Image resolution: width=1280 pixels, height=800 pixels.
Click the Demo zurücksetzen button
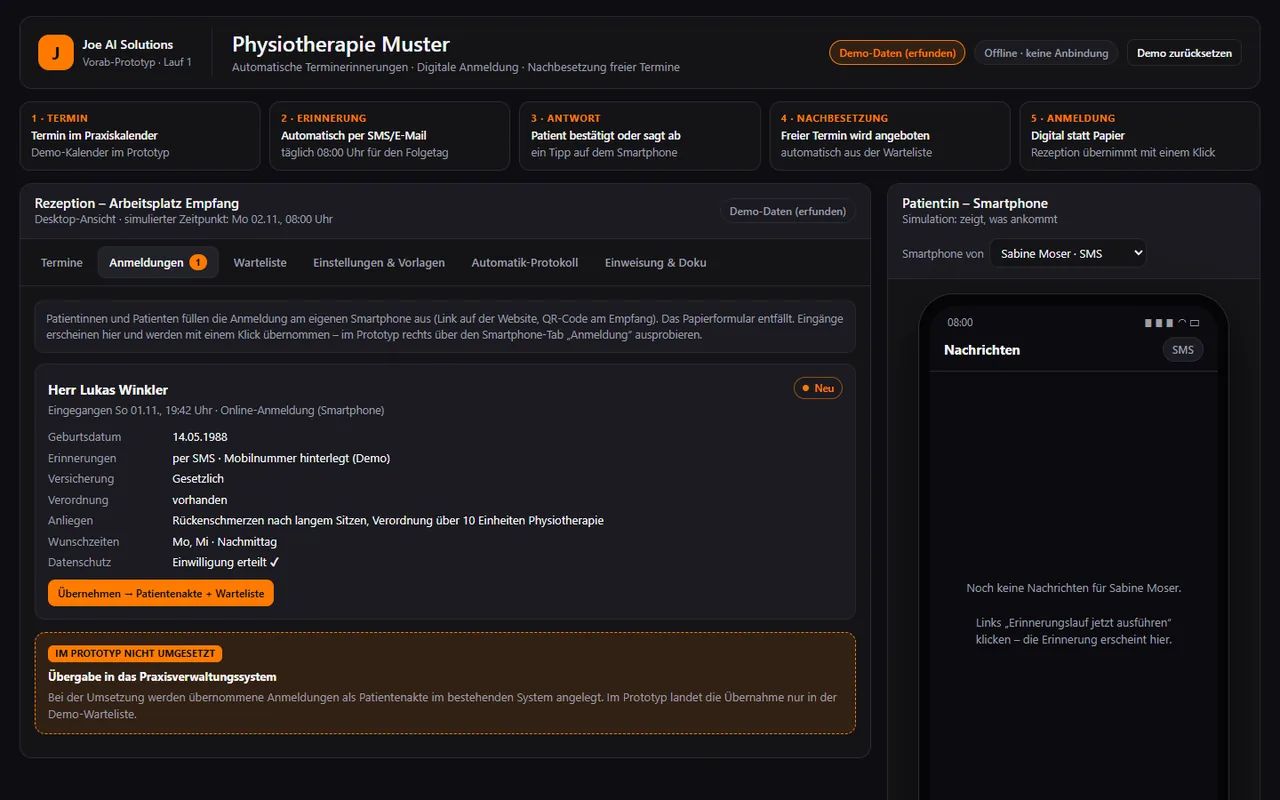[x=1184, y=53]
